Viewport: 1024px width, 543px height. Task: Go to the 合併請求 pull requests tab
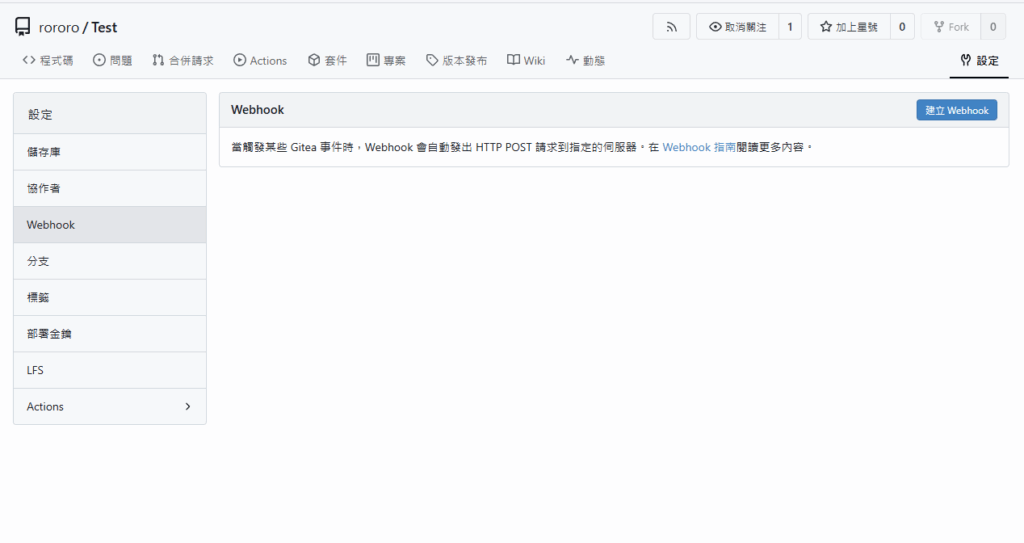pyautogui.click(x=183, y=61)
